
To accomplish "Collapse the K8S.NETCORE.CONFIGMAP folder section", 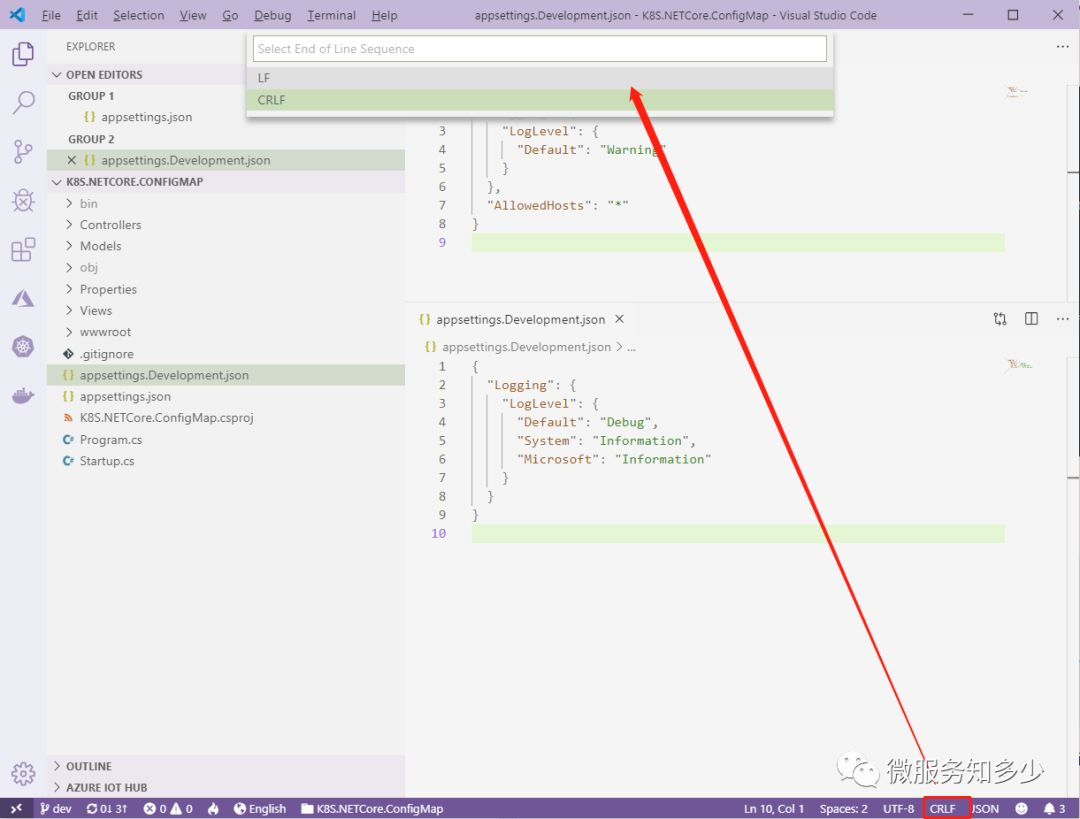I will (x=56, y=182).
